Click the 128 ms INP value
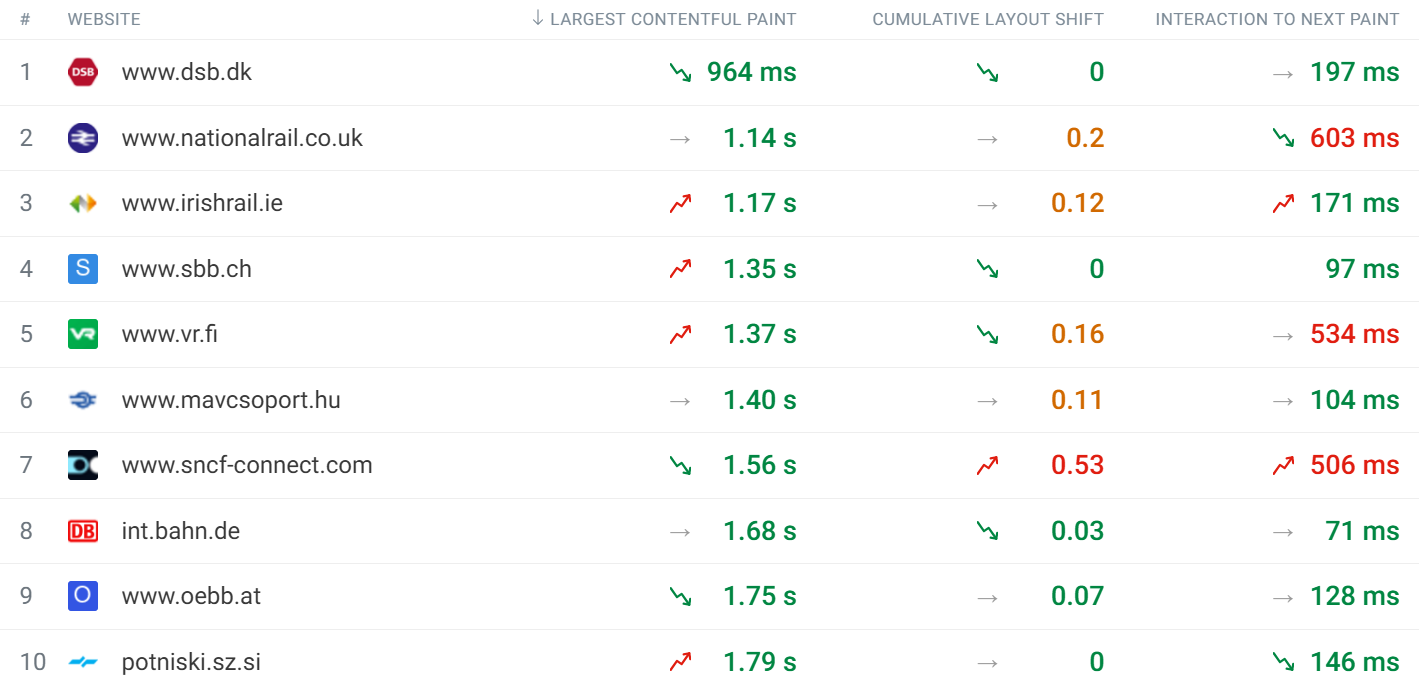 (1355, 596)
